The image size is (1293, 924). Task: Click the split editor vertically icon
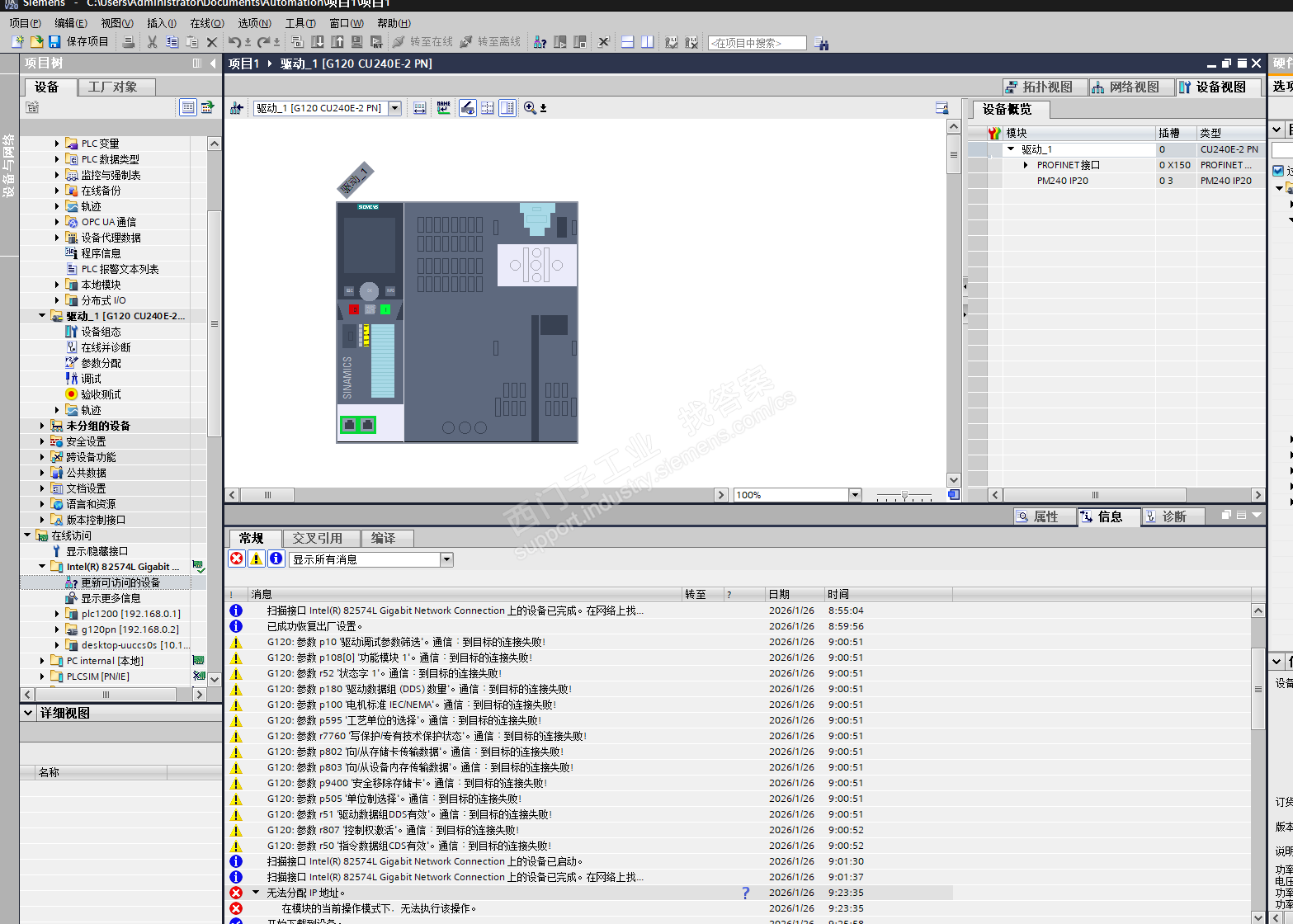tap(648, 42)
